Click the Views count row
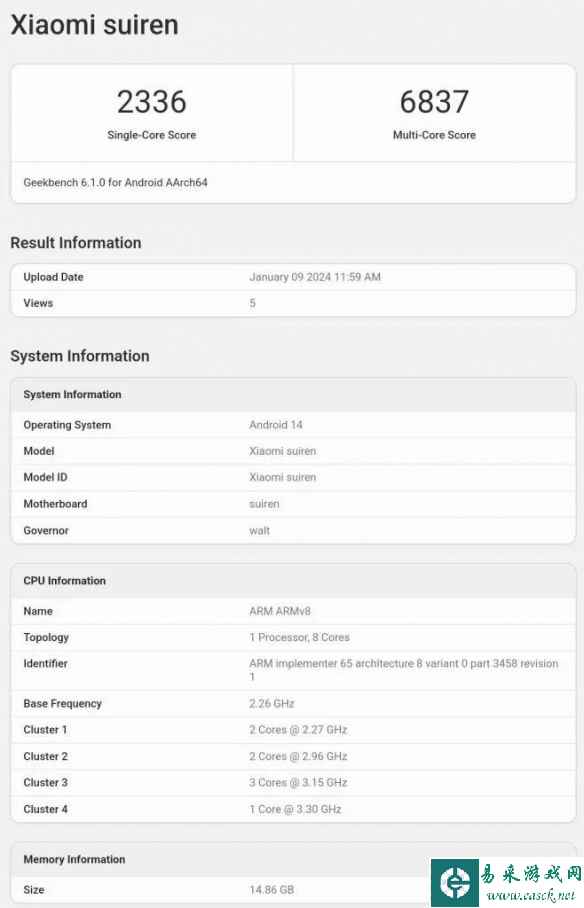The height and width of the screenshot is (908, 584). click(293, 303)
